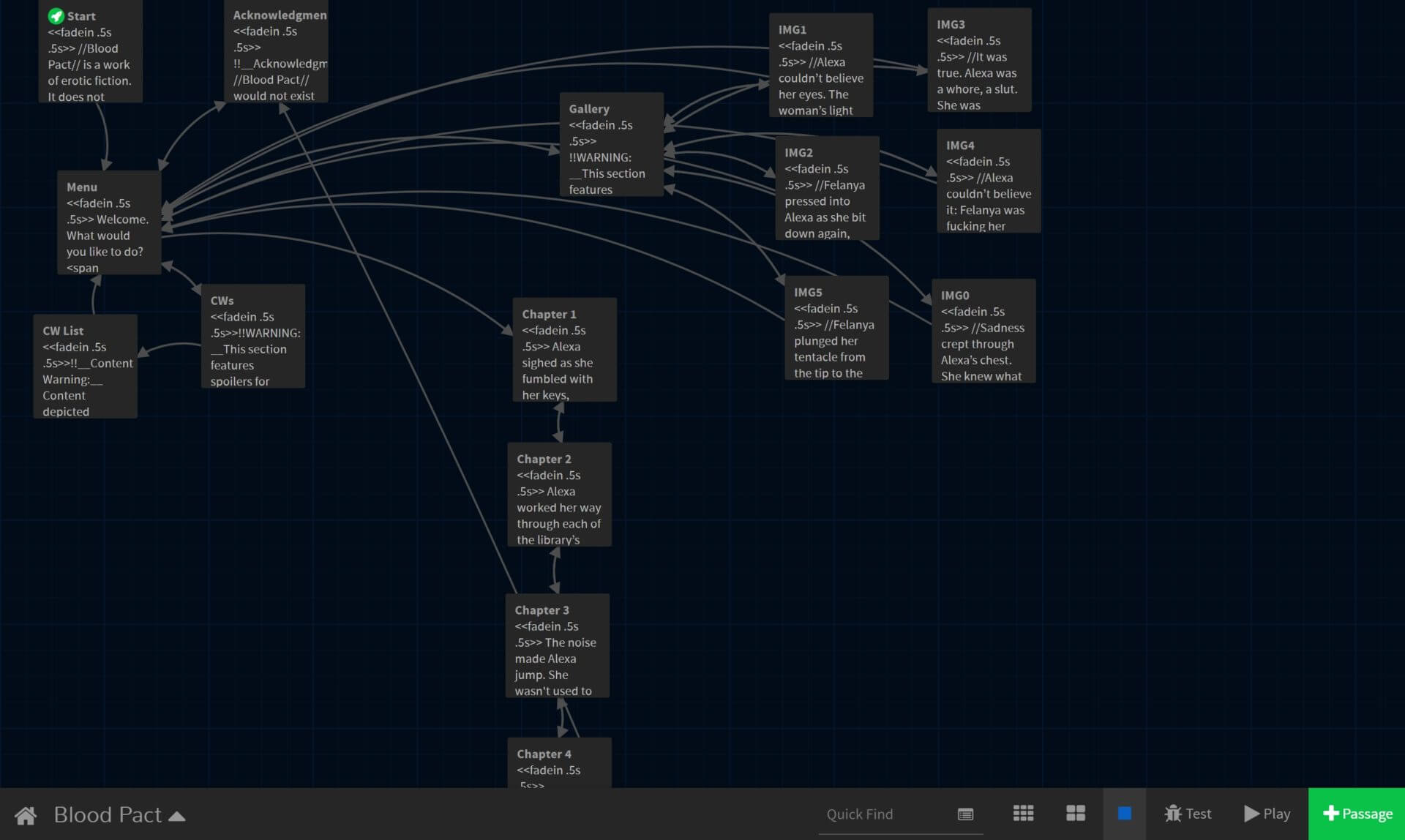This screenshot has height=840, width=1405.
Task: Click the bug icon on the Test control
Action: (x=1174, y=813)
